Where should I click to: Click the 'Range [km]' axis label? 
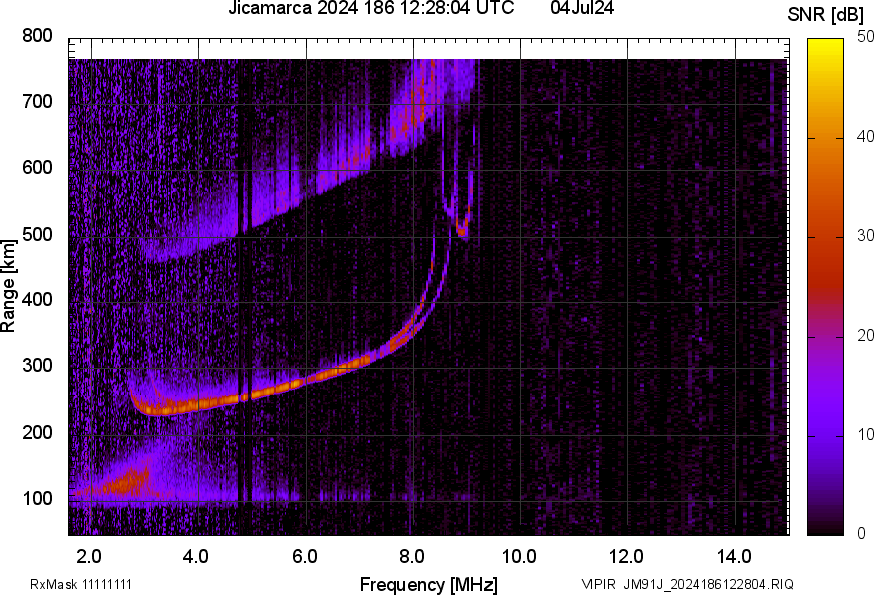[8, 286]
